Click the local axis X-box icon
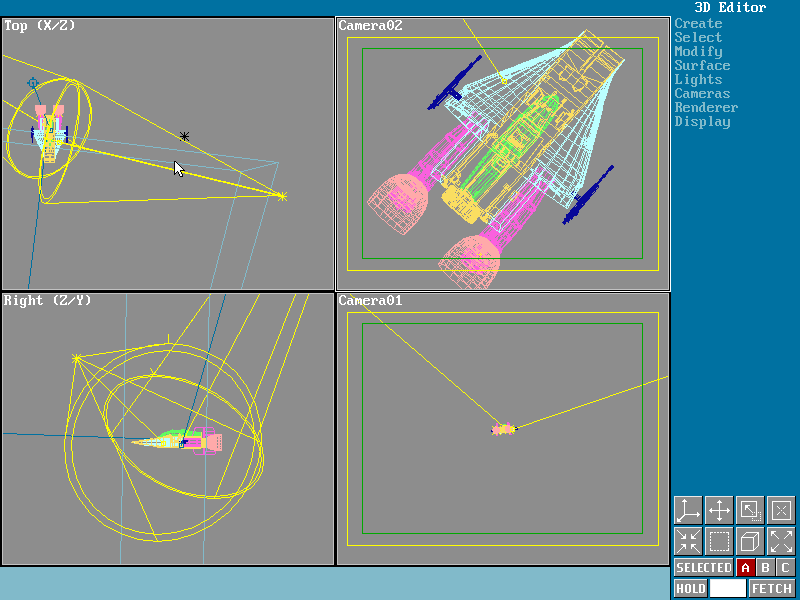Screen dimensions: 800x600 point(781,510)
